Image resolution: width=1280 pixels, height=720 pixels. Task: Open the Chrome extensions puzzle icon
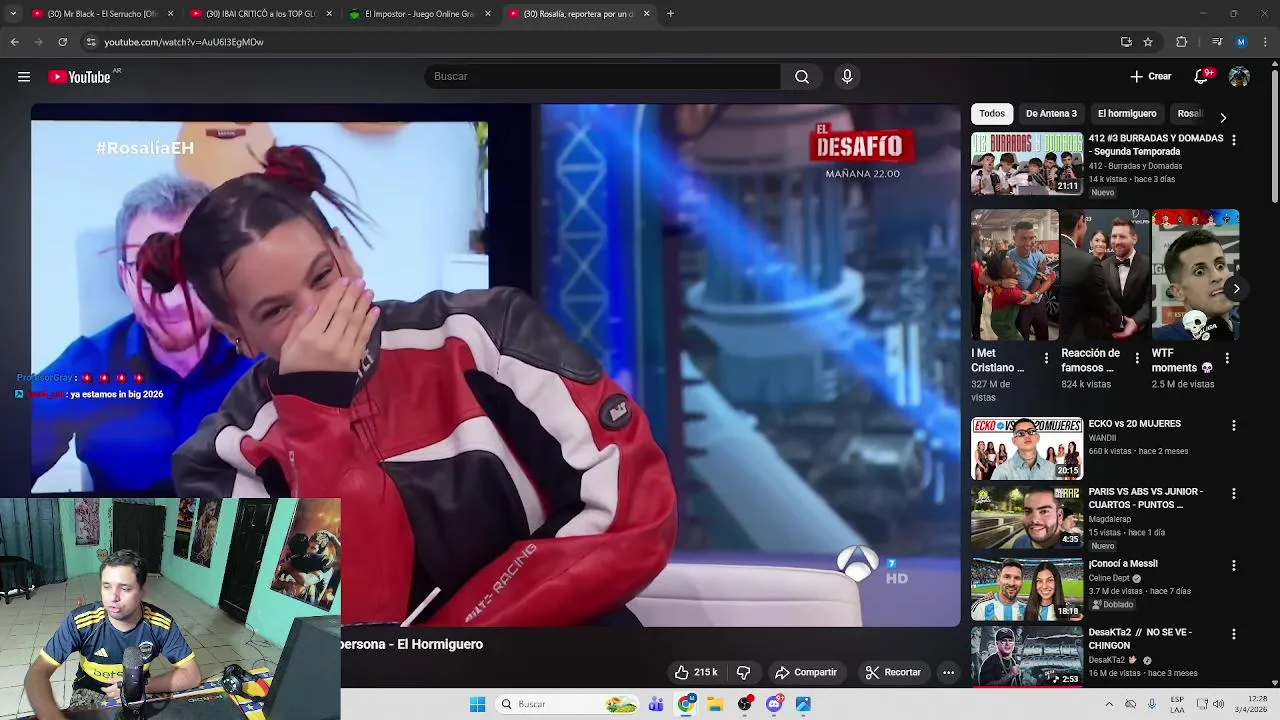point(1181,42)
